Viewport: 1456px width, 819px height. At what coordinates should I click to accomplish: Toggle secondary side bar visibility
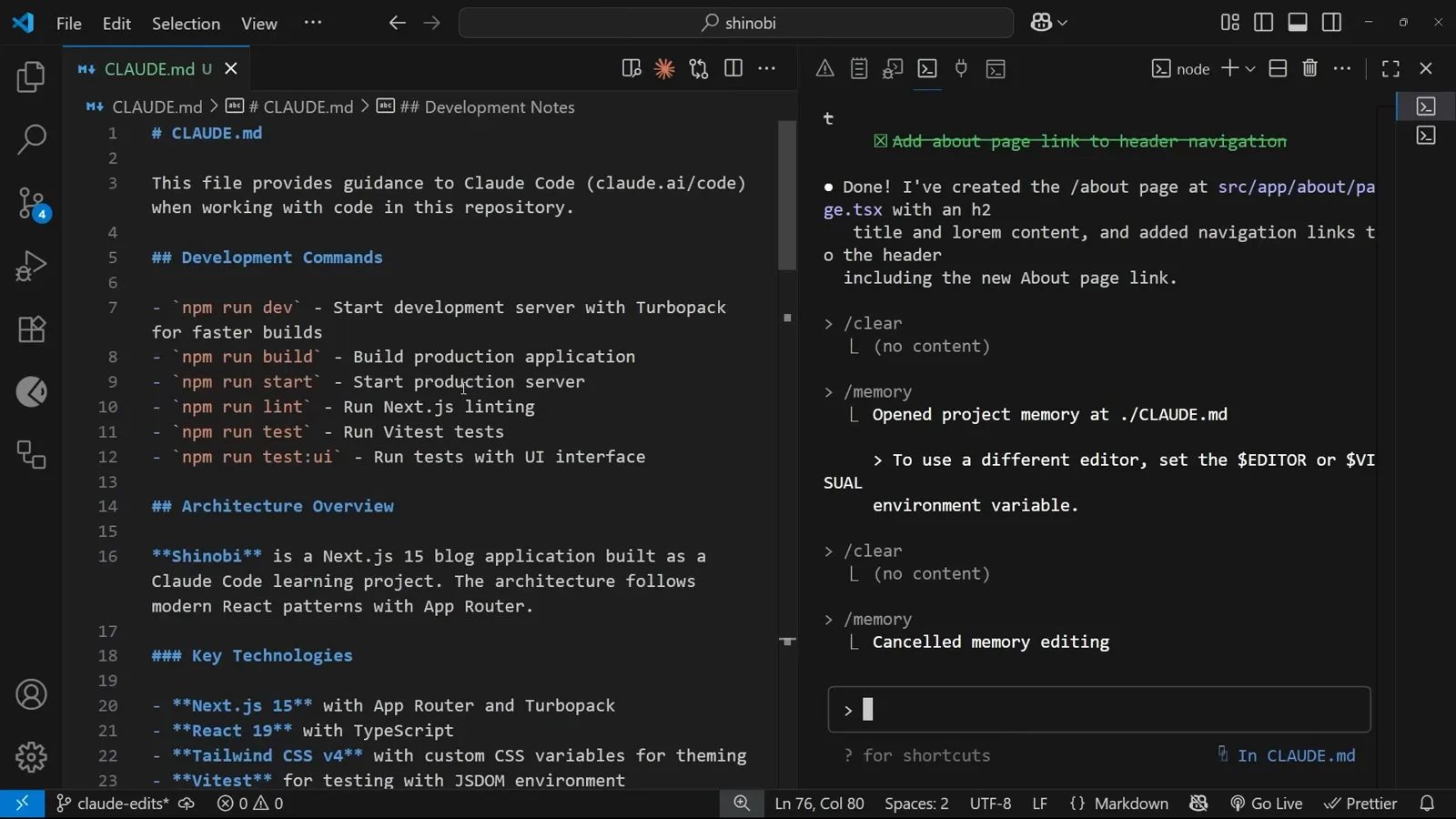point(1331,23)
